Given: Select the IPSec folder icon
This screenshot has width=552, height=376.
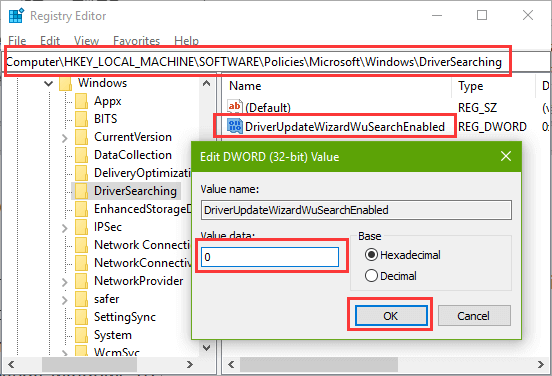Looking at the screenshot, I should 81,227.
